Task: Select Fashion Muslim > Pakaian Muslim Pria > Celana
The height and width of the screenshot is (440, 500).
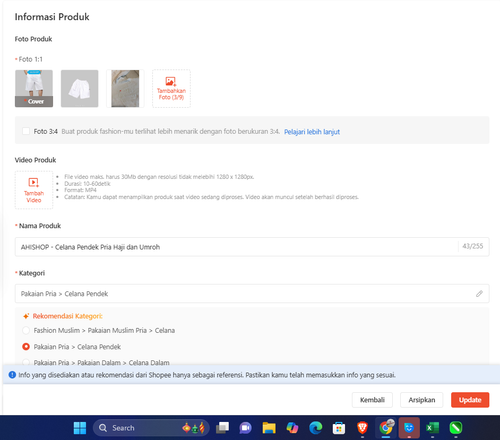Action: (26, 331)
